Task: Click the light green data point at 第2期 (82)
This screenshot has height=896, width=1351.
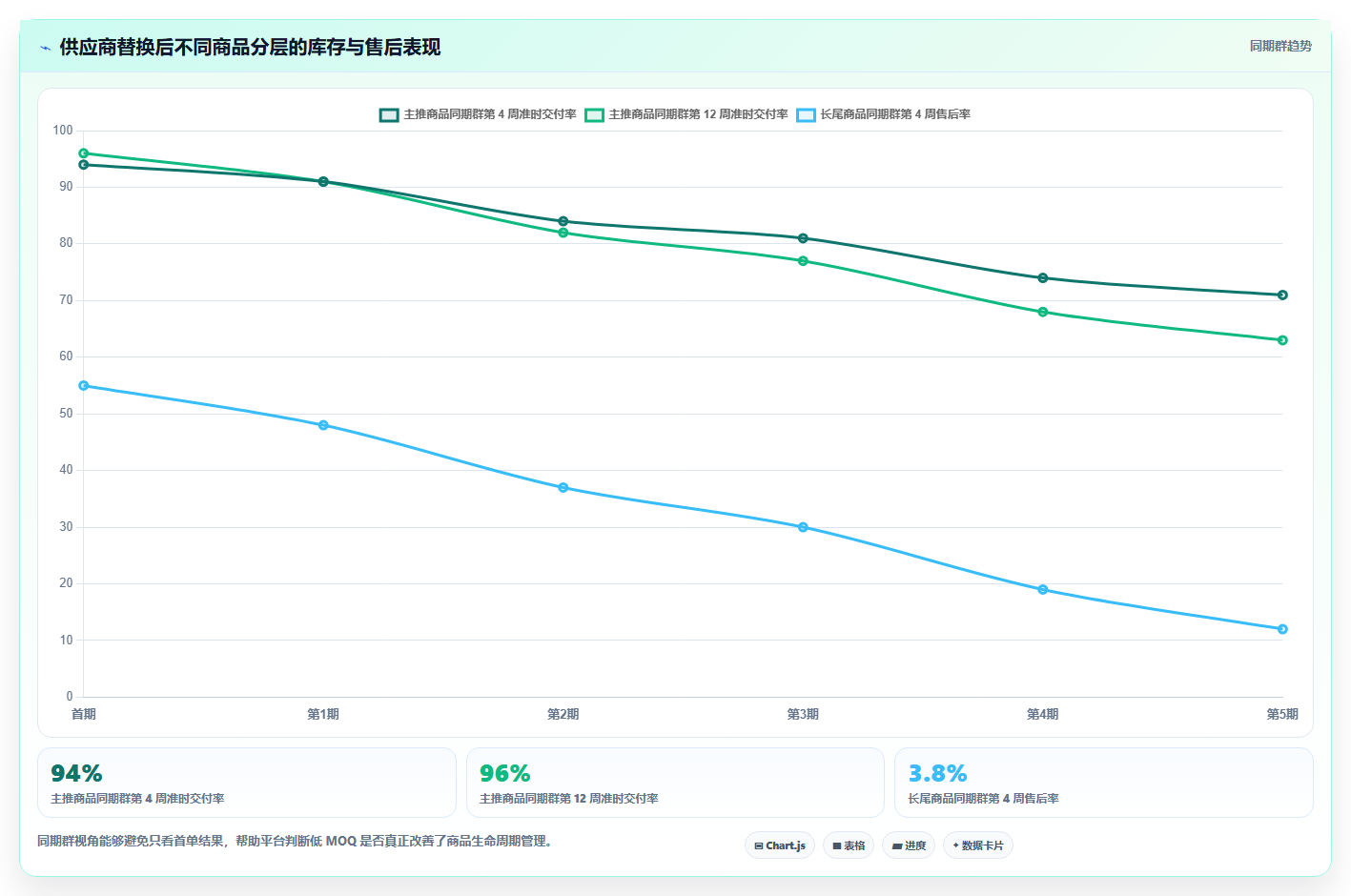Action: pyautogui.click(x=563, y=233)
